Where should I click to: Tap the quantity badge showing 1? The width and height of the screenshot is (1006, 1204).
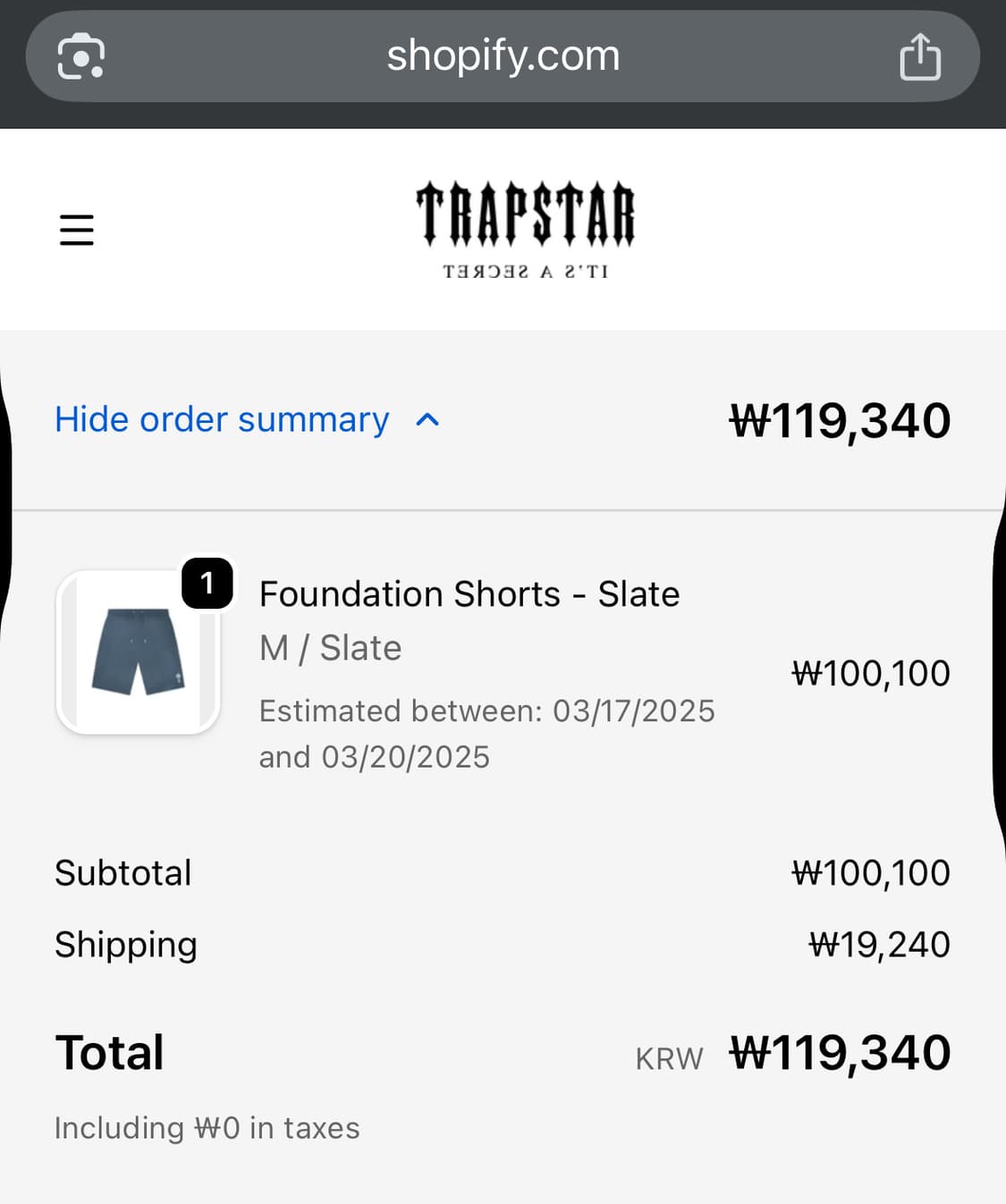point(207,583)
